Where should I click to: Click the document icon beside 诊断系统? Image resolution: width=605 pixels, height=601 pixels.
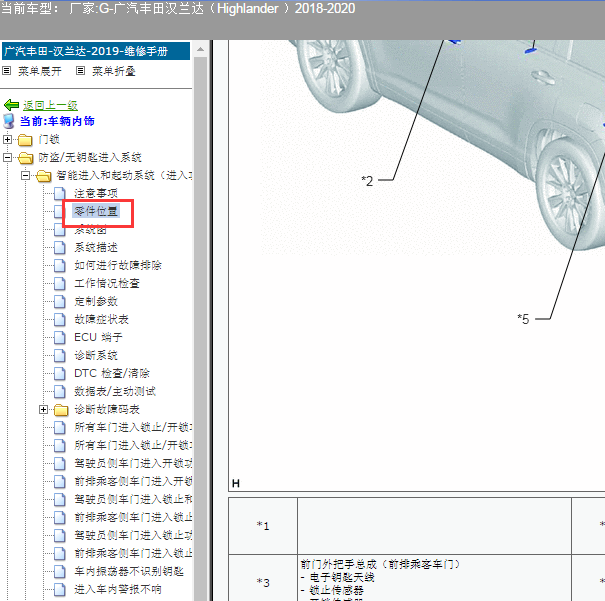coord(59,355)
